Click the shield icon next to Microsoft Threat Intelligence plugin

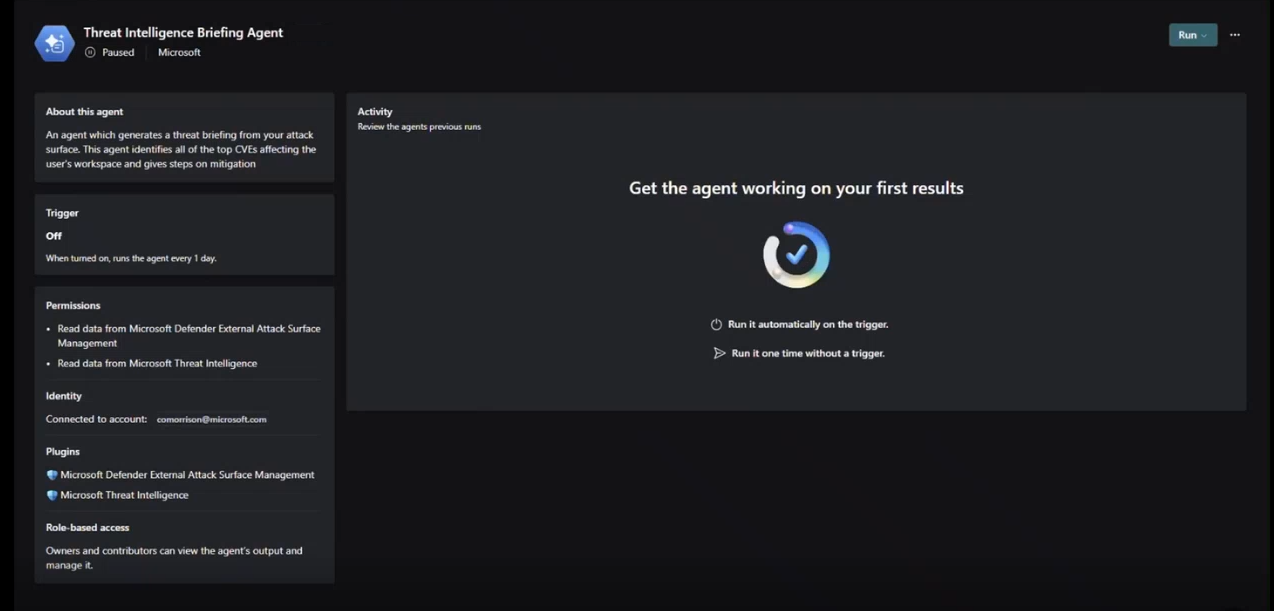(x=52, y=495)
